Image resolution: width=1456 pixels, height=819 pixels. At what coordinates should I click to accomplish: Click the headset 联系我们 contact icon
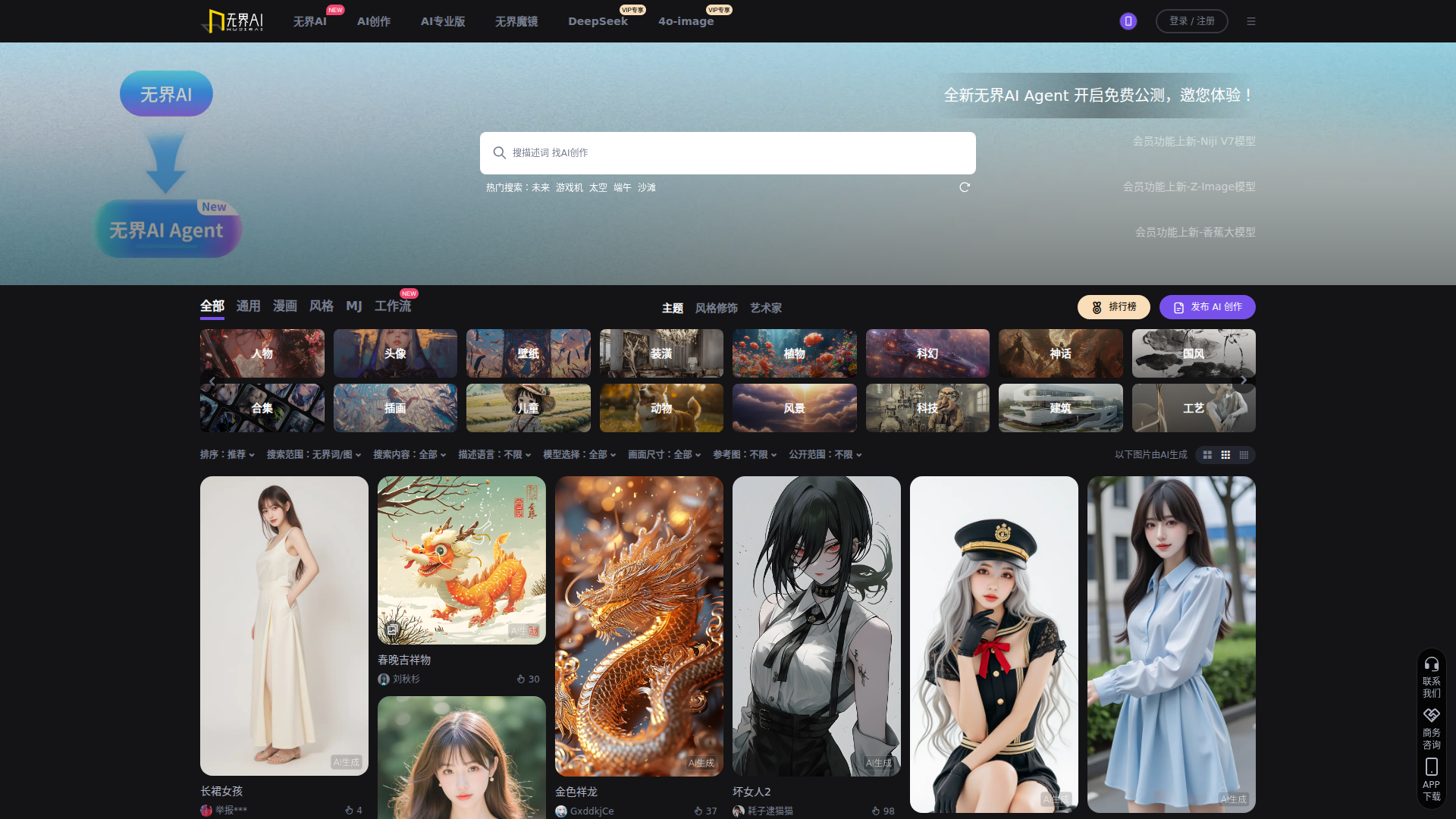[1431, 664]
